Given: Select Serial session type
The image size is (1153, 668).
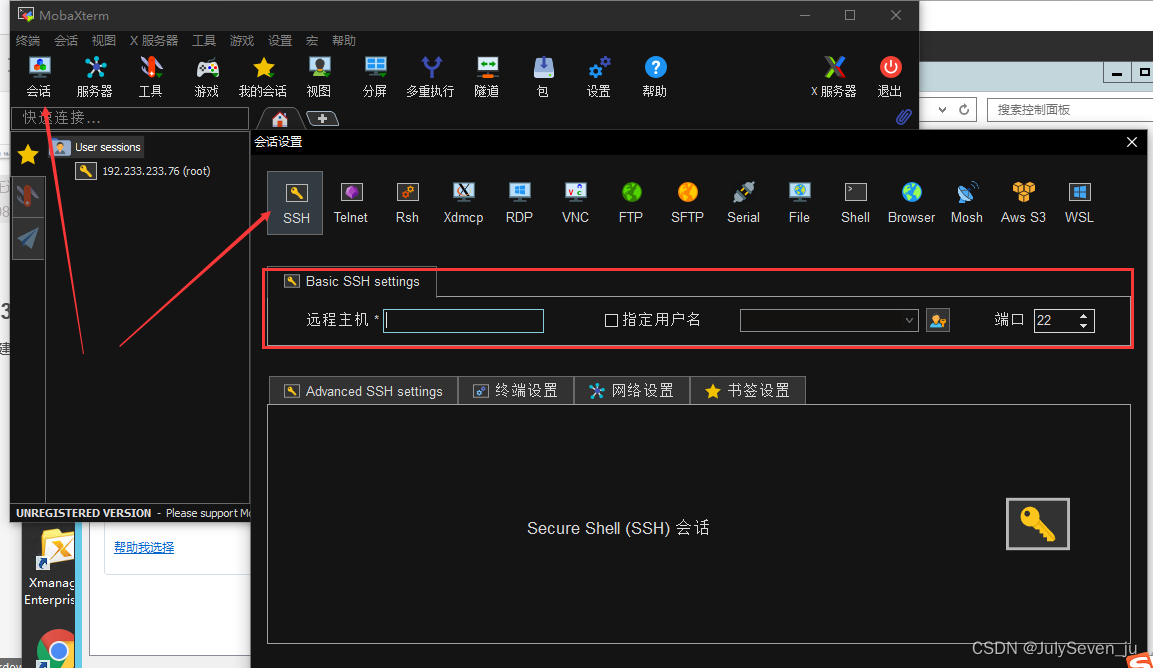Looking at the screenshot, I should point(743,203).
